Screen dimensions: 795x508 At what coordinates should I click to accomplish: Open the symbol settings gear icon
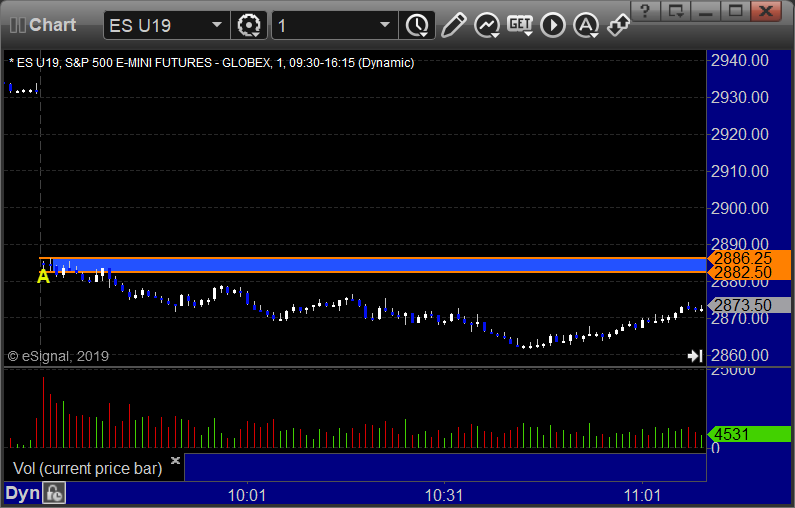coord(247,25)
